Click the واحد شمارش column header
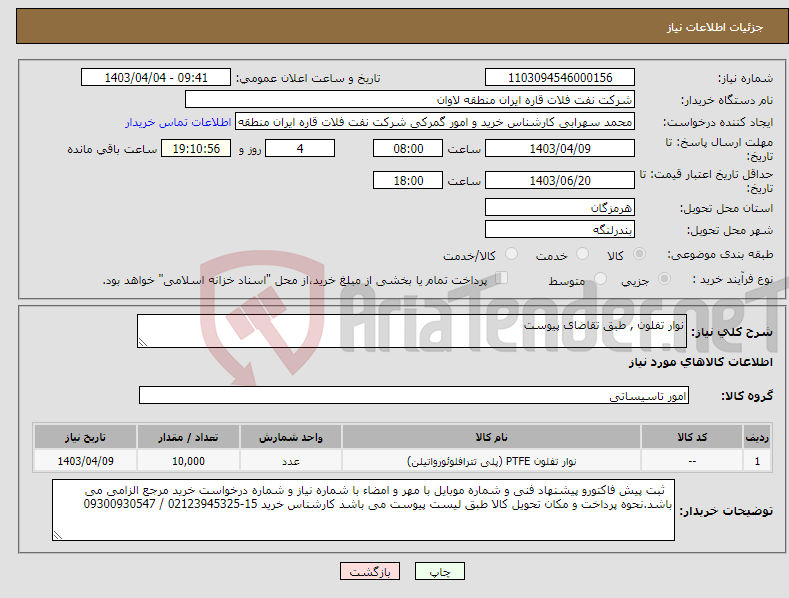Screen dimensions: 789x598 (x=291, y=437)
